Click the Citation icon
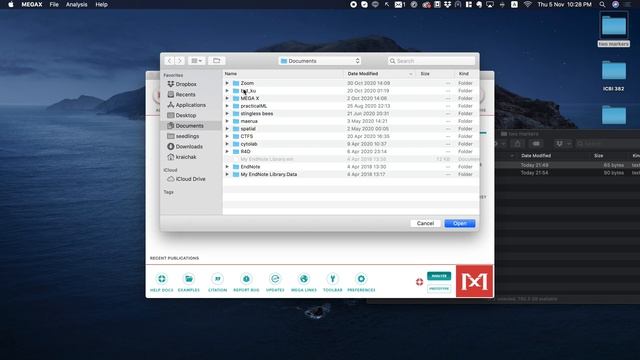The height and width of the screenshot is (360, 640). click(218, 279)
